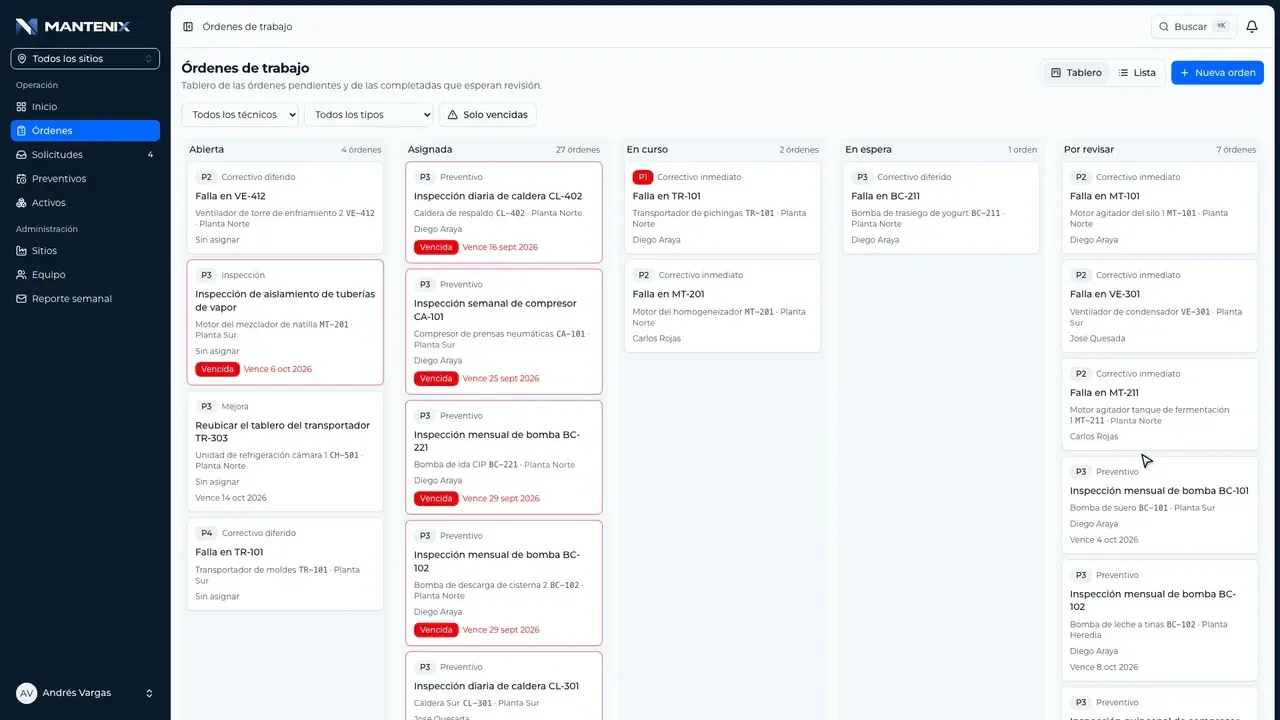Click the Equipo people icon

[22, 275]
